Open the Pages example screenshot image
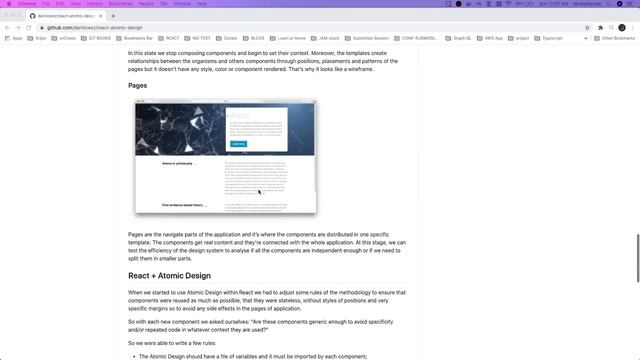This screenshot has height=360, width=640. coord(226,156)
